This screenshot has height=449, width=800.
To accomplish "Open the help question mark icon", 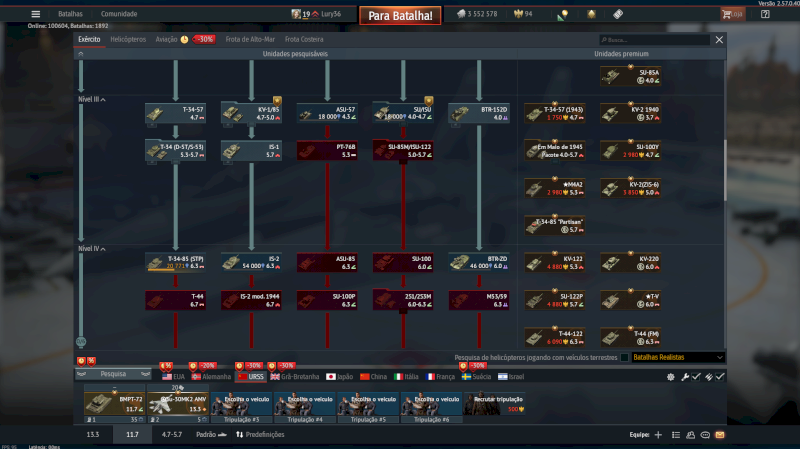I will 765,14.
